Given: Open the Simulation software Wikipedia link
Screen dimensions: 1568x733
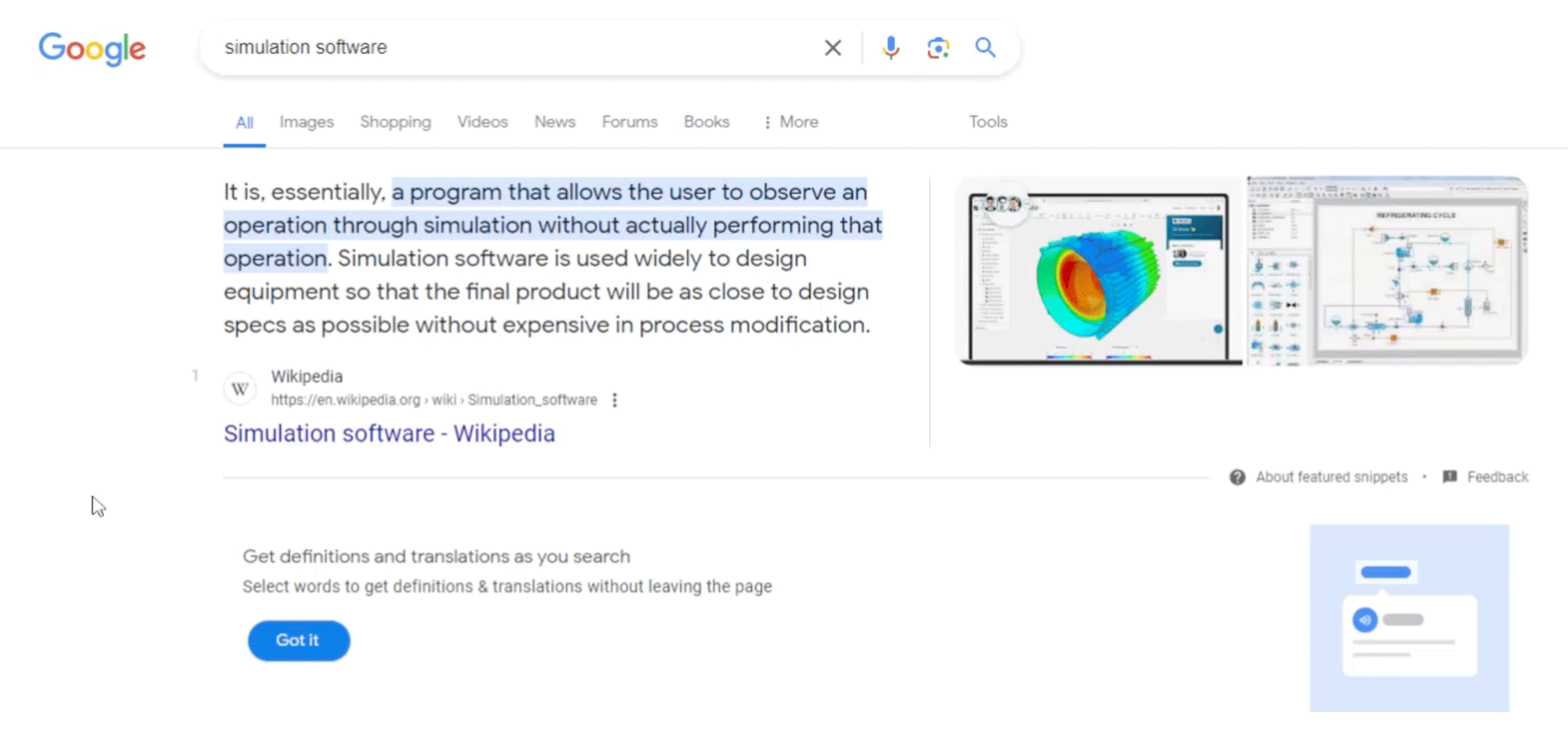Looking at the screenshot, I should click(x=390, y=433).
